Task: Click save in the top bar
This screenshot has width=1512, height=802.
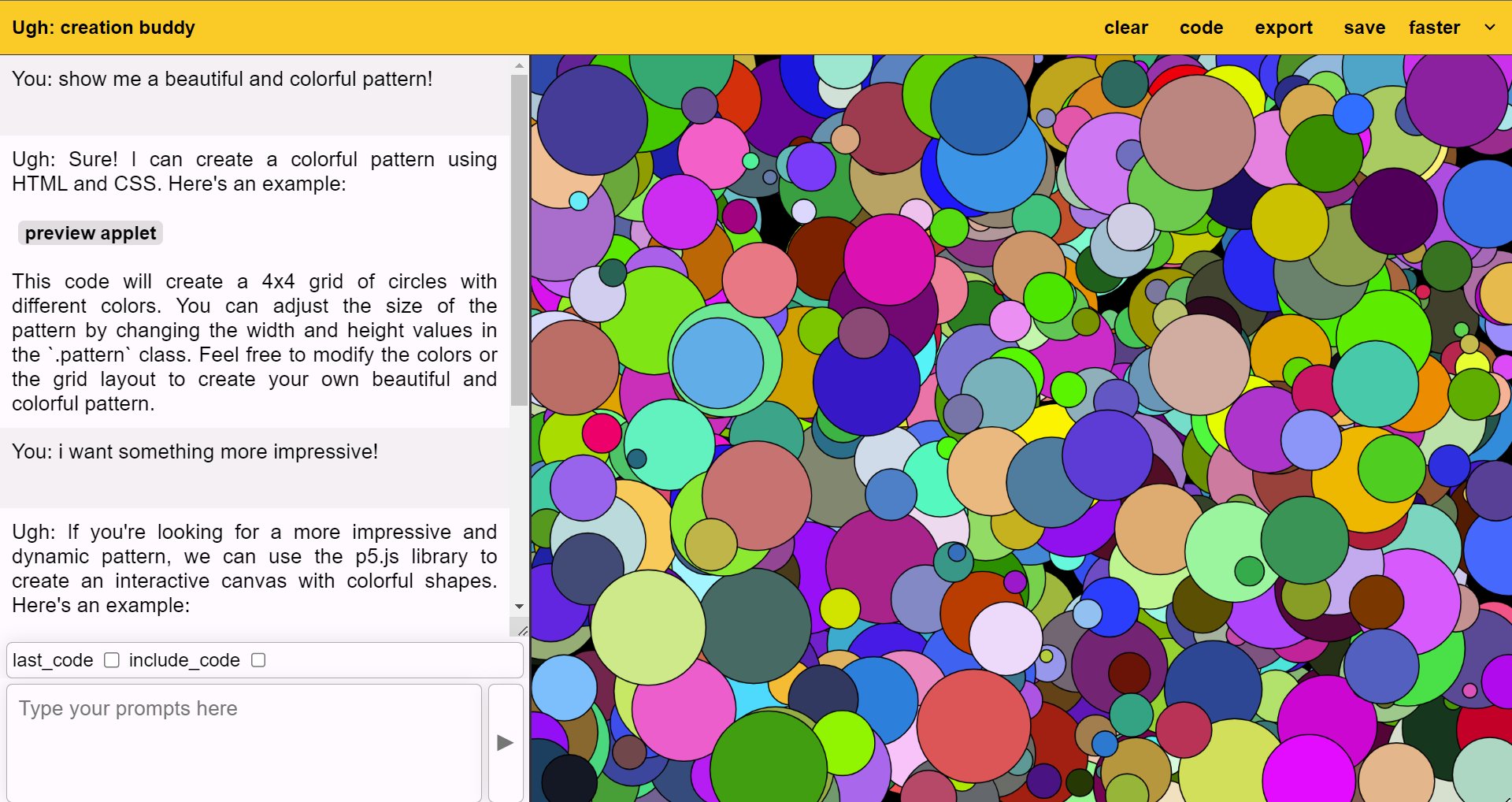Action: pos(1364,28)
